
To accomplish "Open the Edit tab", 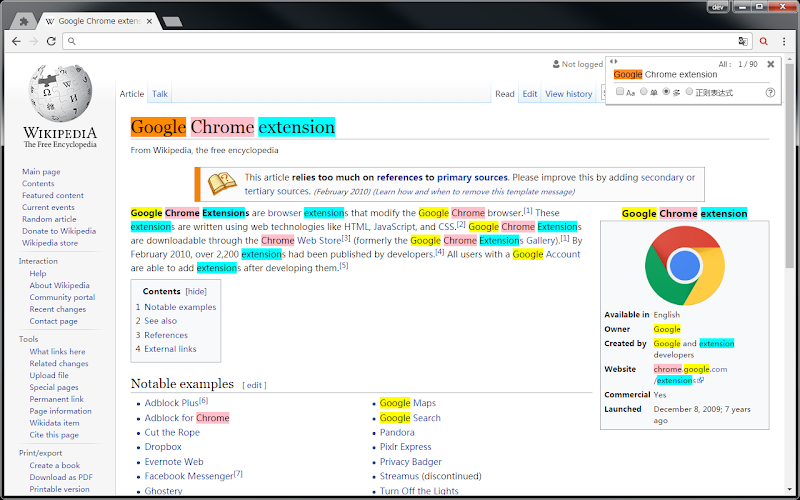I will [530, 94].
